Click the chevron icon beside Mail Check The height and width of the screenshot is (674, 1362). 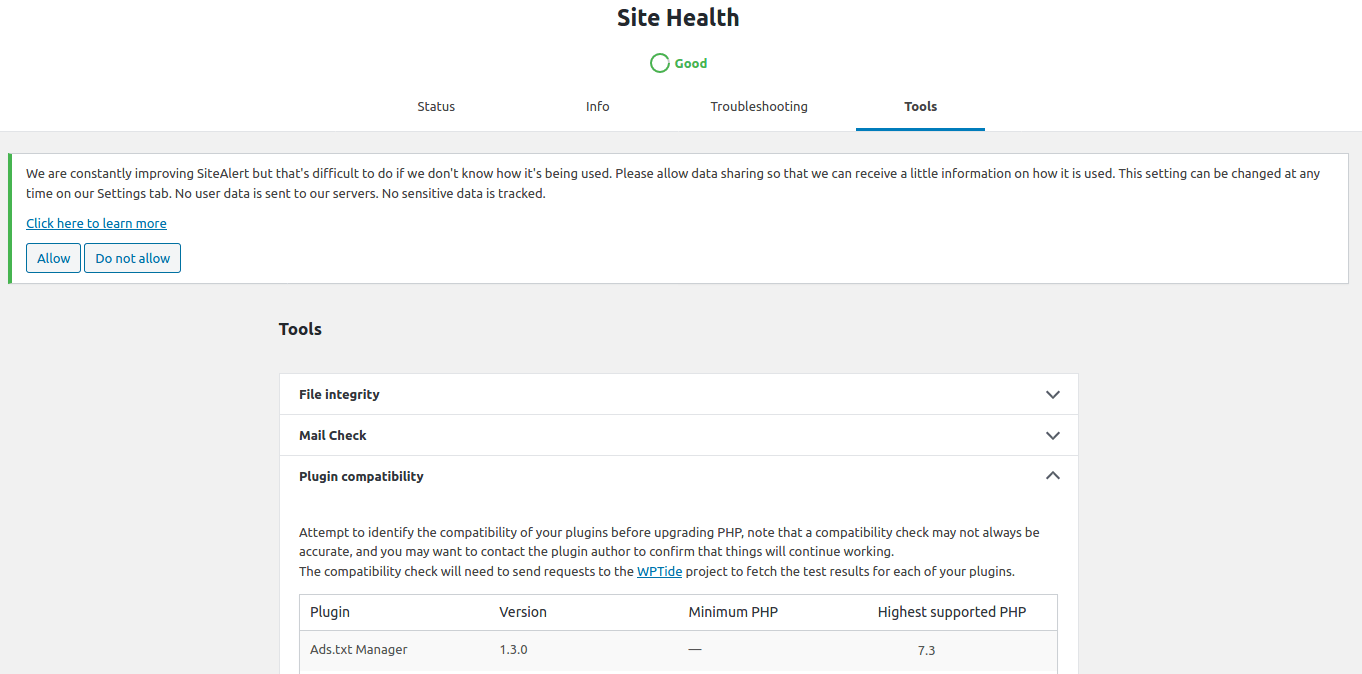pos(1052,435)
